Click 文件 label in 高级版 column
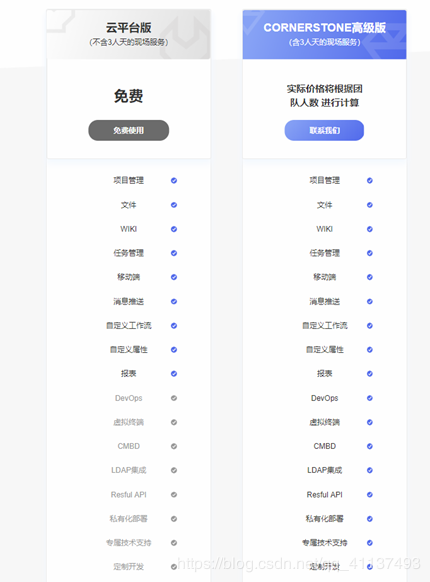The image size is (430, 582). (x=324, y=205)
